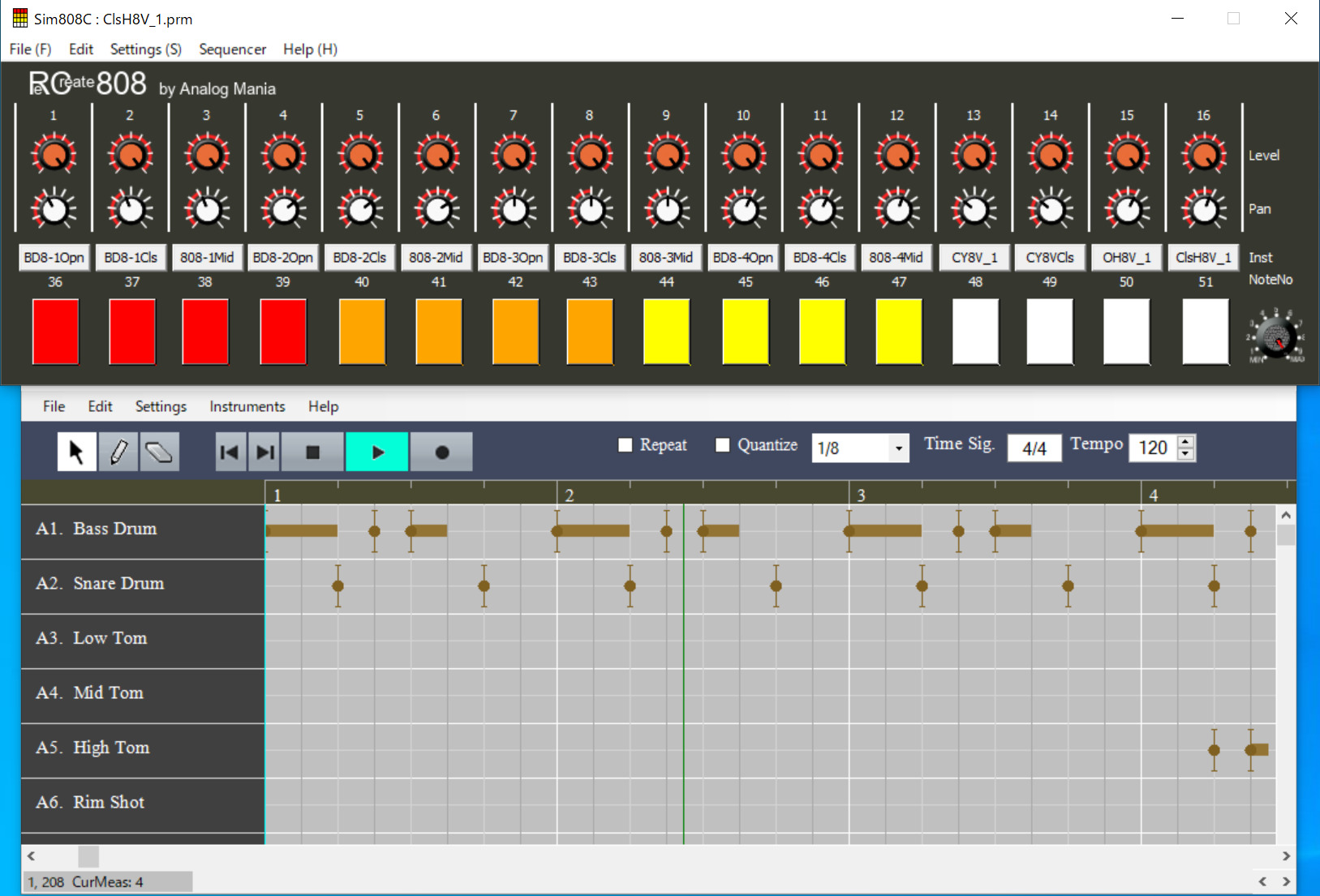Image resolution: width=1320 pixels, height=896 pixels.
Task: Select the eraser tool
Action: 159,452
